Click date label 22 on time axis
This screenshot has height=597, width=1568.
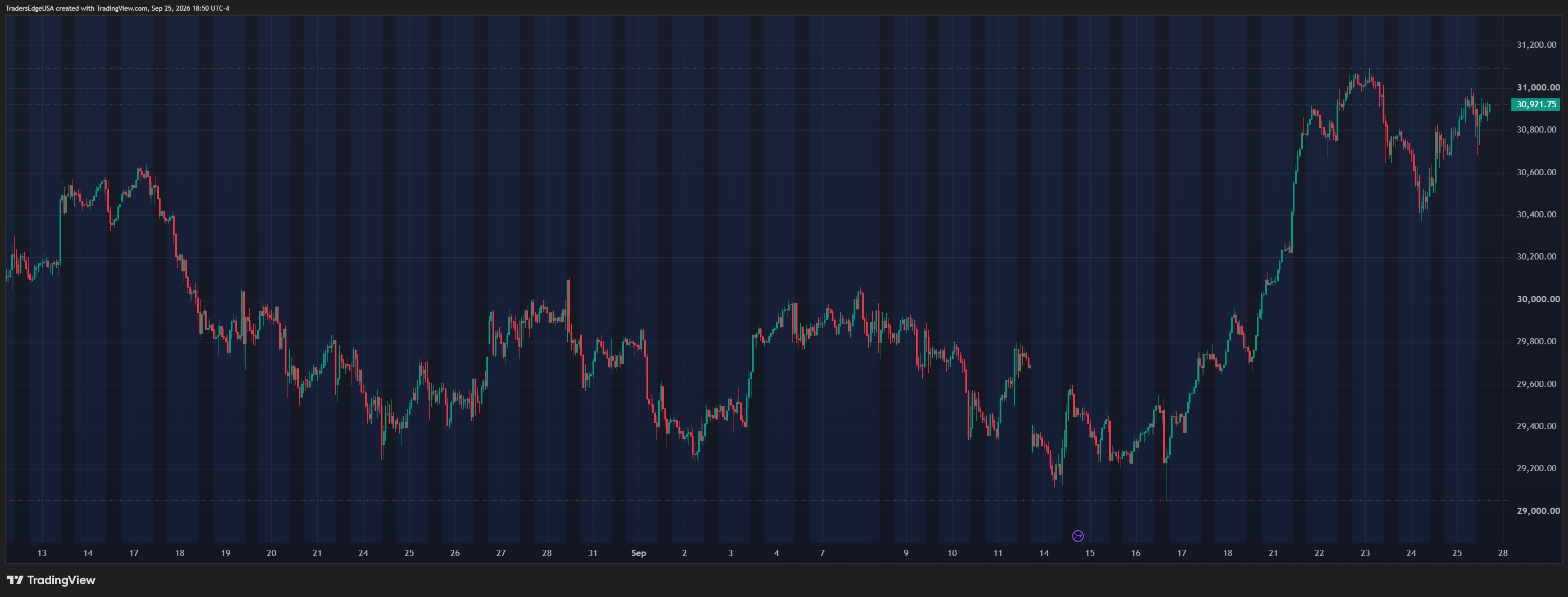click(1320, 553)
